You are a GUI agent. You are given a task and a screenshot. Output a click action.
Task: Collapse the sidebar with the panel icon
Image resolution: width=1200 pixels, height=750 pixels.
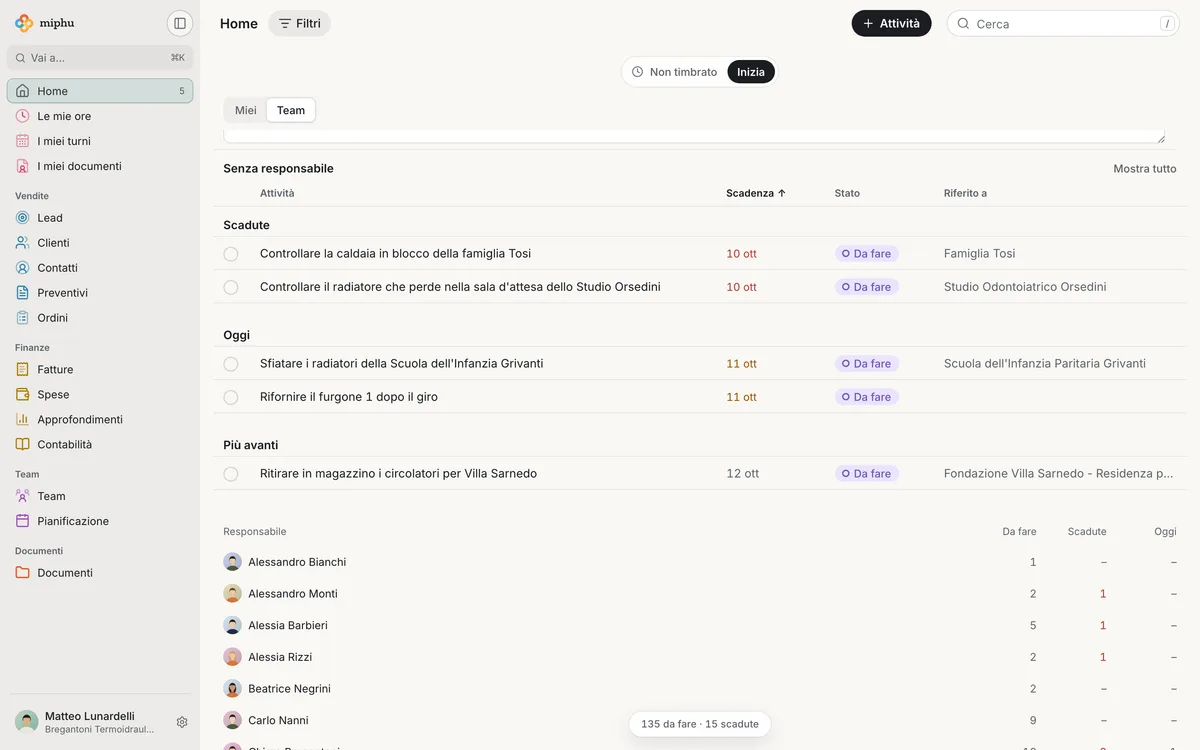180,23
